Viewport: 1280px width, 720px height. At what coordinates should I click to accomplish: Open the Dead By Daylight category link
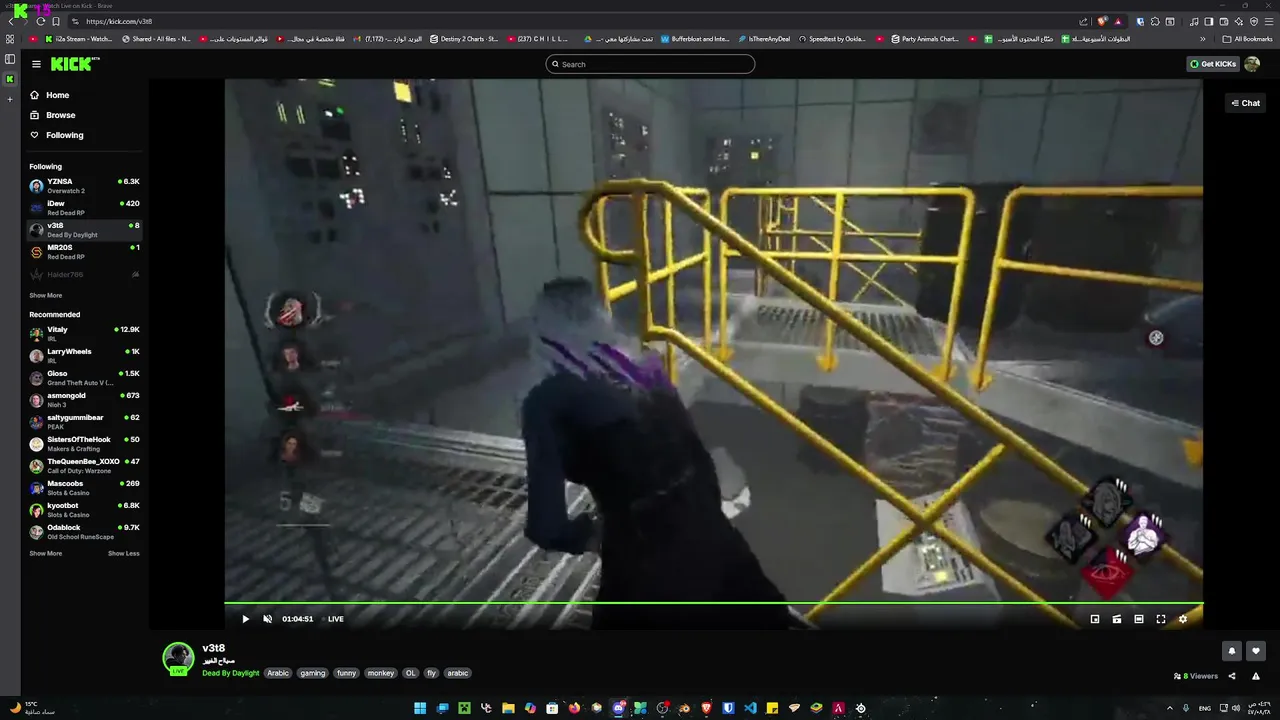[231, 673]
